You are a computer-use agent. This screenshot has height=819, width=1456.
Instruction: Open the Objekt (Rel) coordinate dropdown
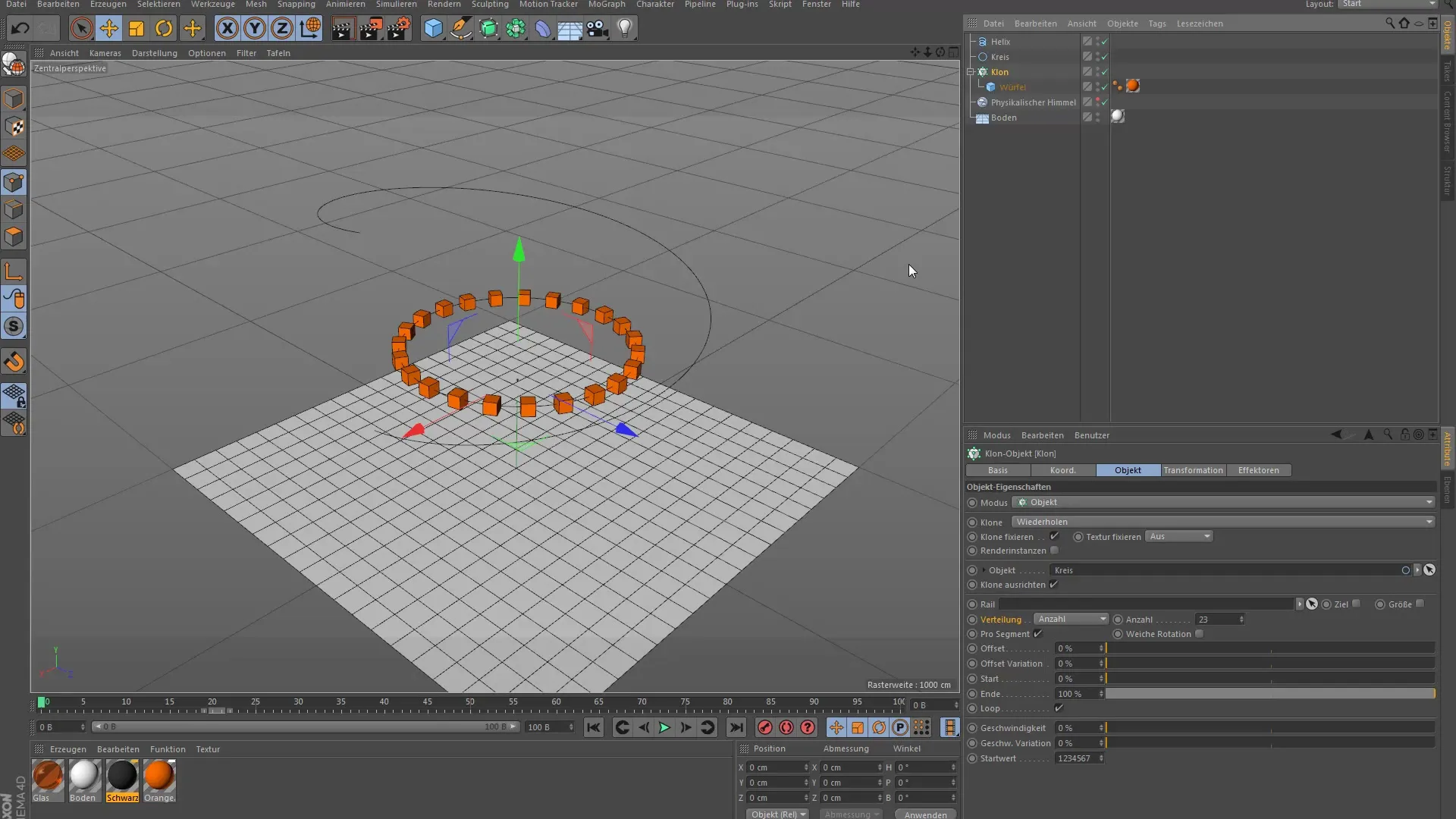pyautogui.click(x=778, y=814)
